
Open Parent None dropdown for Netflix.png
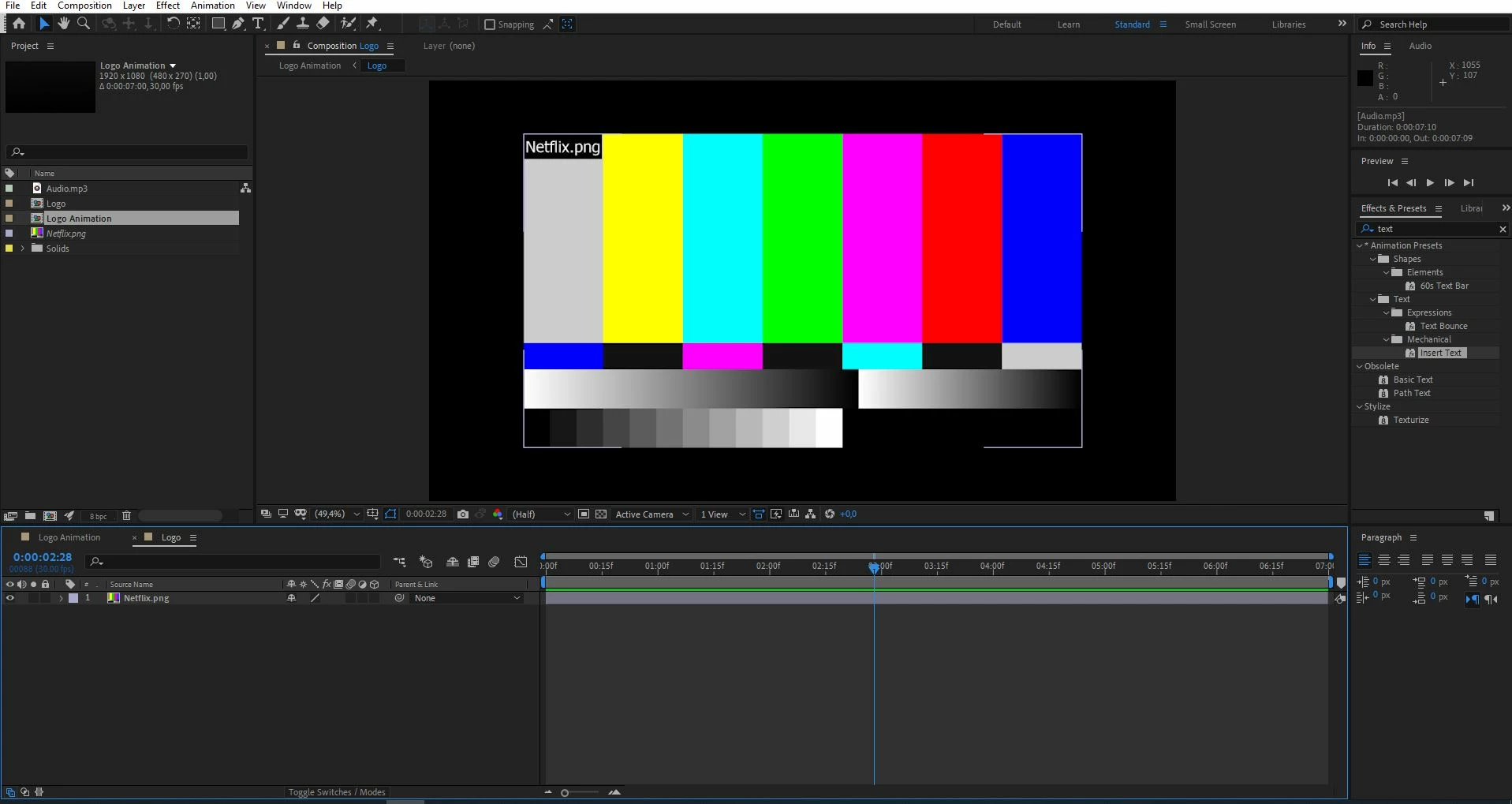pyautogui.click(x=467, y=598)
